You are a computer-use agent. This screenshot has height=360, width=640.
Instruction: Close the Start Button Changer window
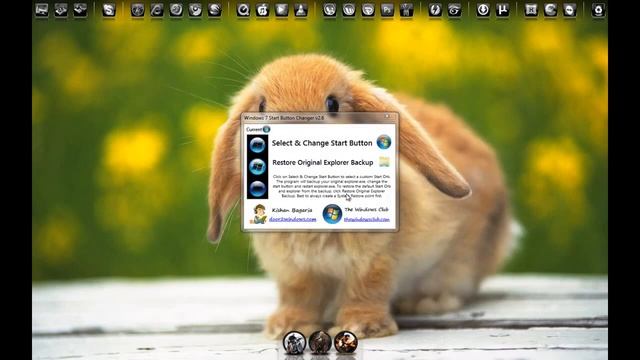tap(387, 117)
